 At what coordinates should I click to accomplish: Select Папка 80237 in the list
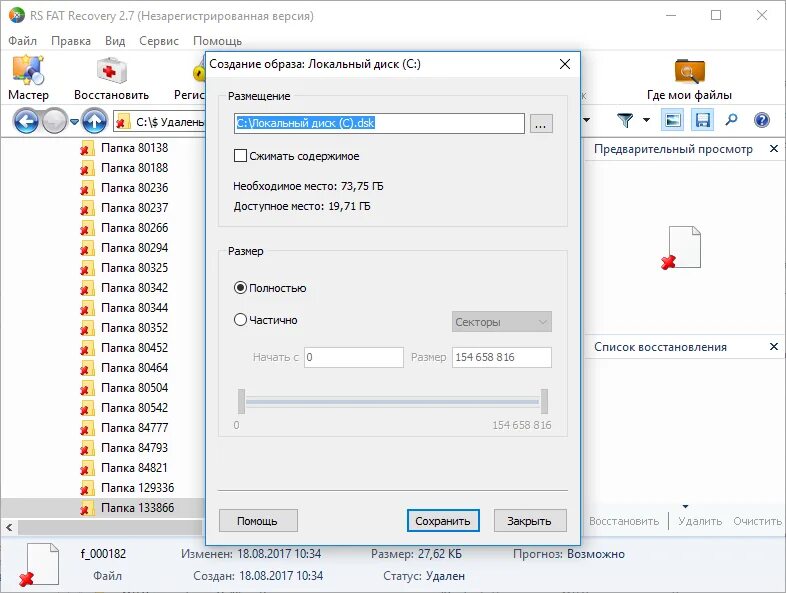(134, 208)
